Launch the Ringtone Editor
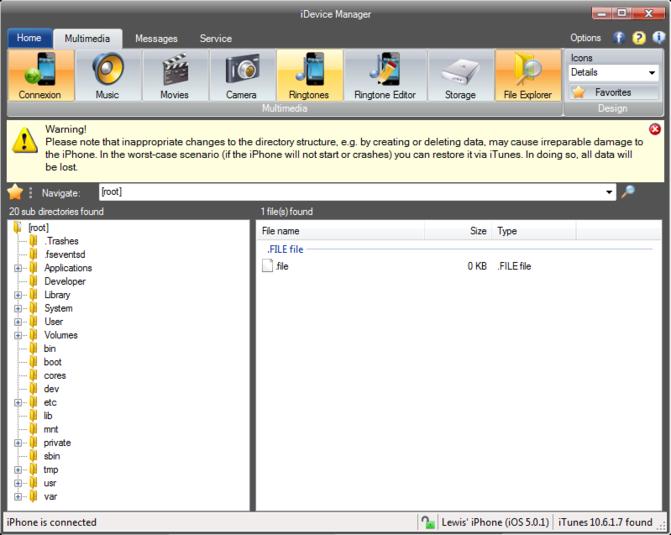The width and height of the screenshot is (671, 535). [385, 75]
